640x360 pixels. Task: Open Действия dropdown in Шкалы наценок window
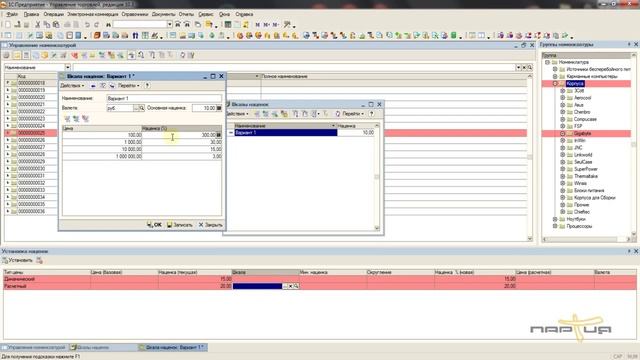coord(238,114)
